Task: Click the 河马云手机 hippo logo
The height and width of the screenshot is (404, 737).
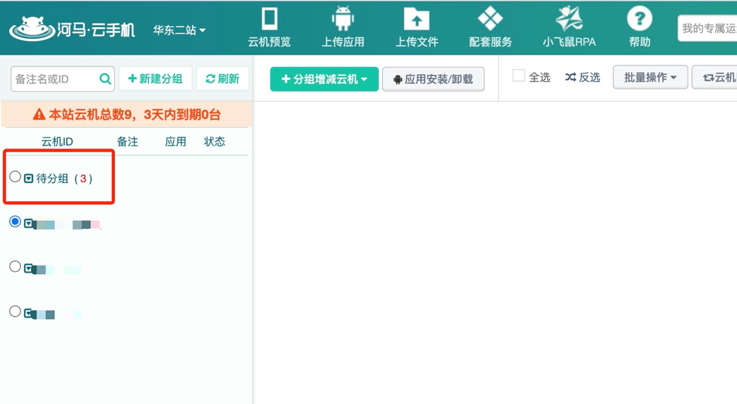Action: coord(32,28)
